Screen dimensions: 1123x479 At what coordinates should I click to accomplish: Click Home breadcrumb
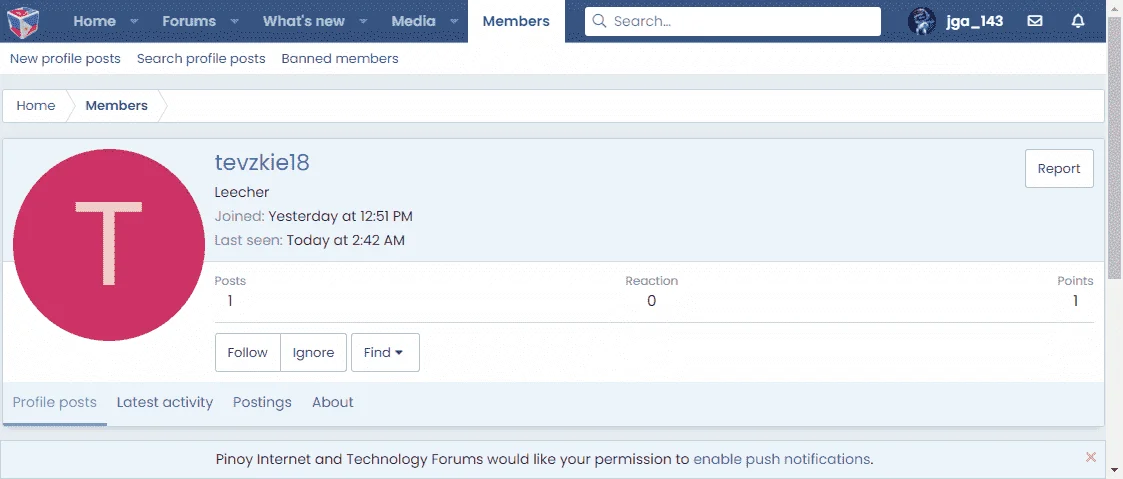(36, 105)
